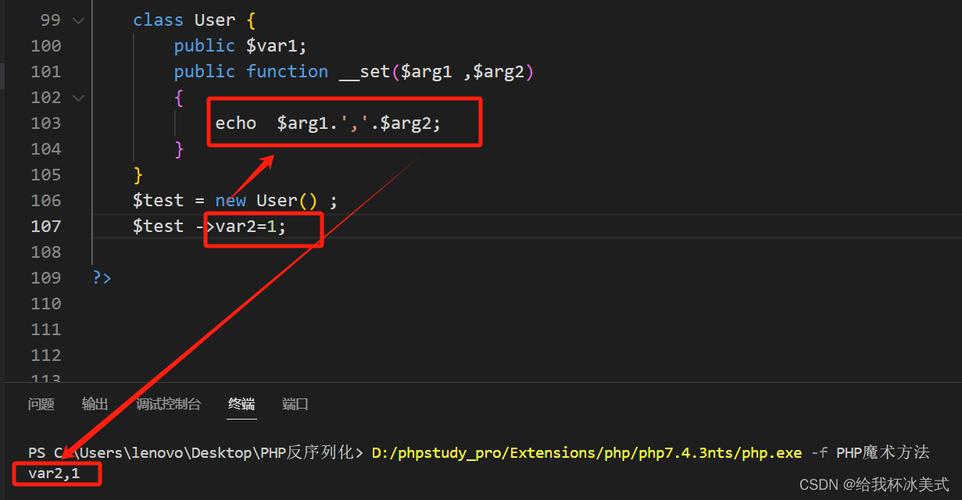962x500 pixels.
Task: Click line number 107 in the gutter
Action: [x=46, y=226]
